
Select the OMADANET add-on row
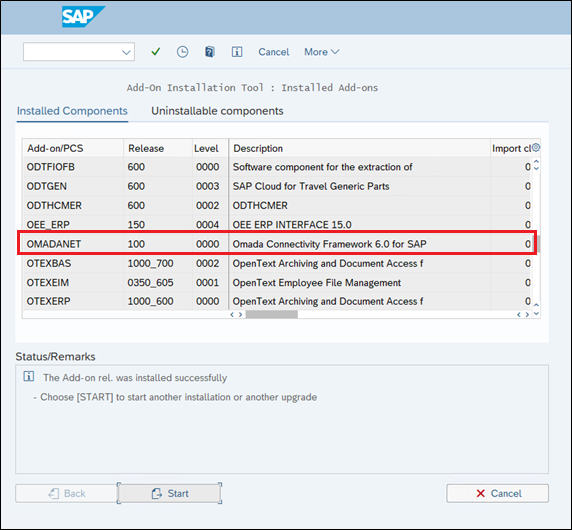click(277, 244)
